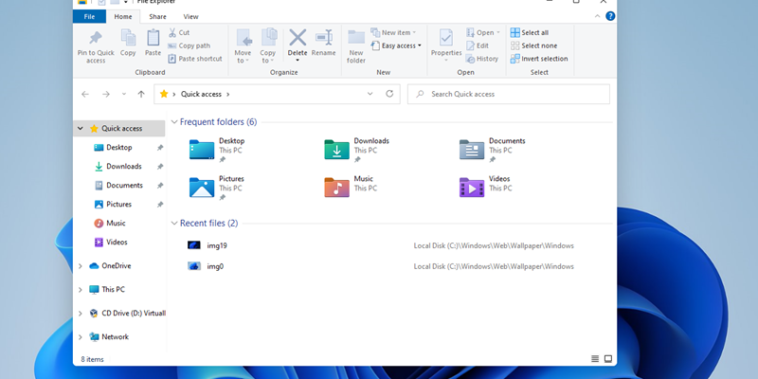This screenshot has height=379, width=758.
Task: Select the Videos frequent folder icon
Action: pos(472,187)
